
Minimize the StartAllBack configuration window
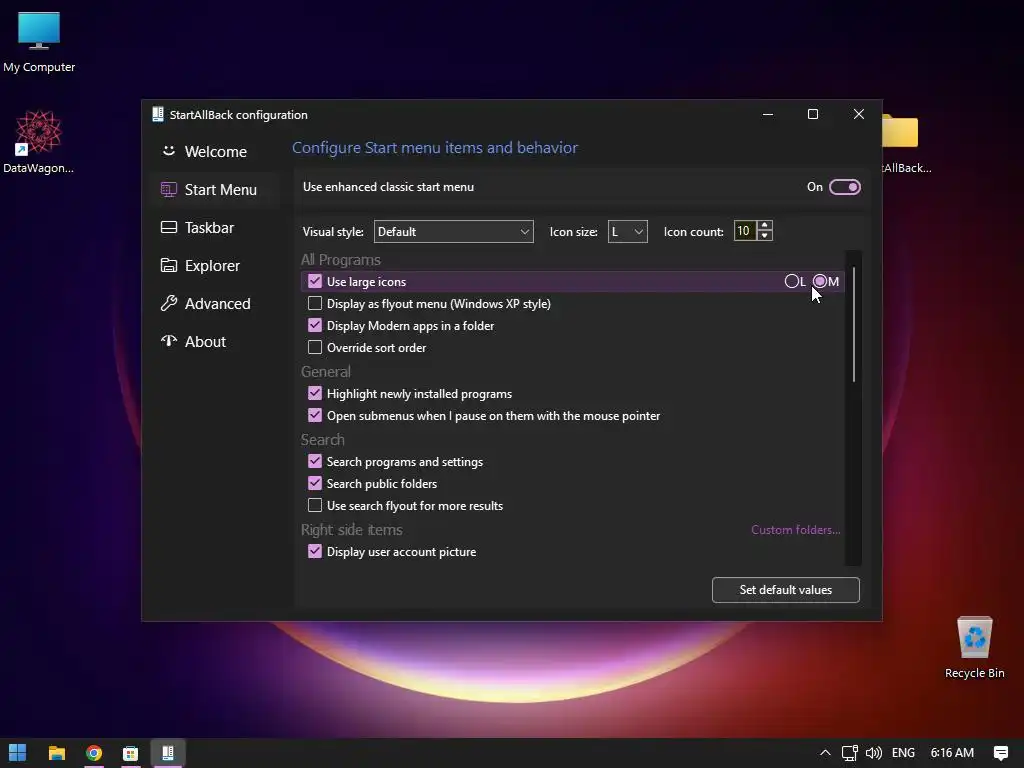click(768, 114)
